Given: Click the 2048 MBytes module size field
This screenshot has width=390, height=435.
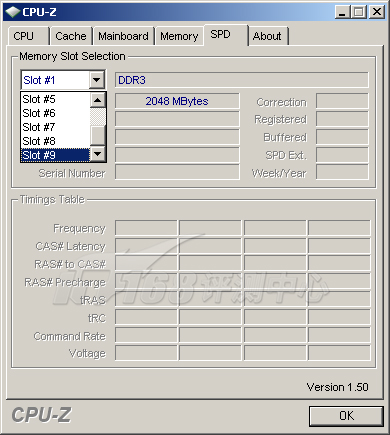Looking at the screenshot, I should tap(177, 101).
